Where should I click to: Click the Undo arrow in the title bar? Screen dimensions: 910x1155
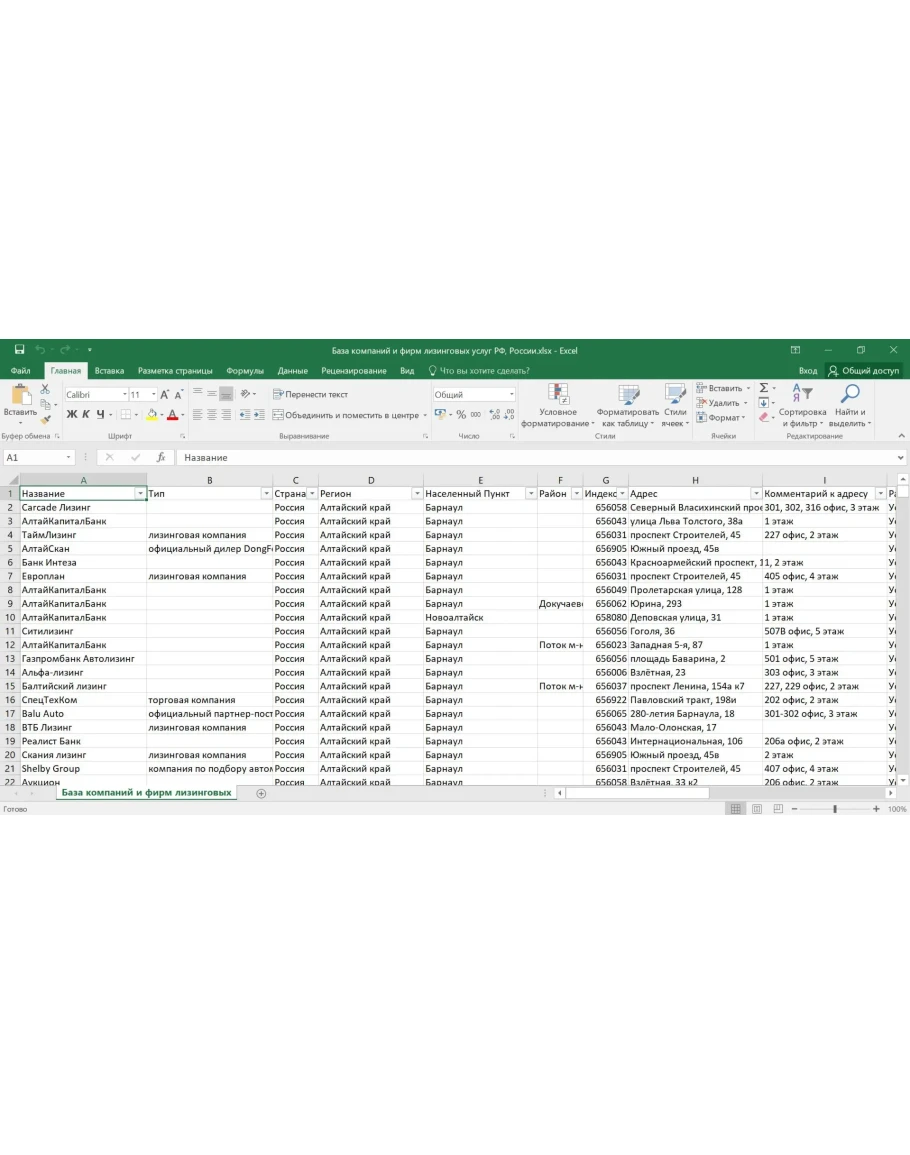tap(40, 350)
